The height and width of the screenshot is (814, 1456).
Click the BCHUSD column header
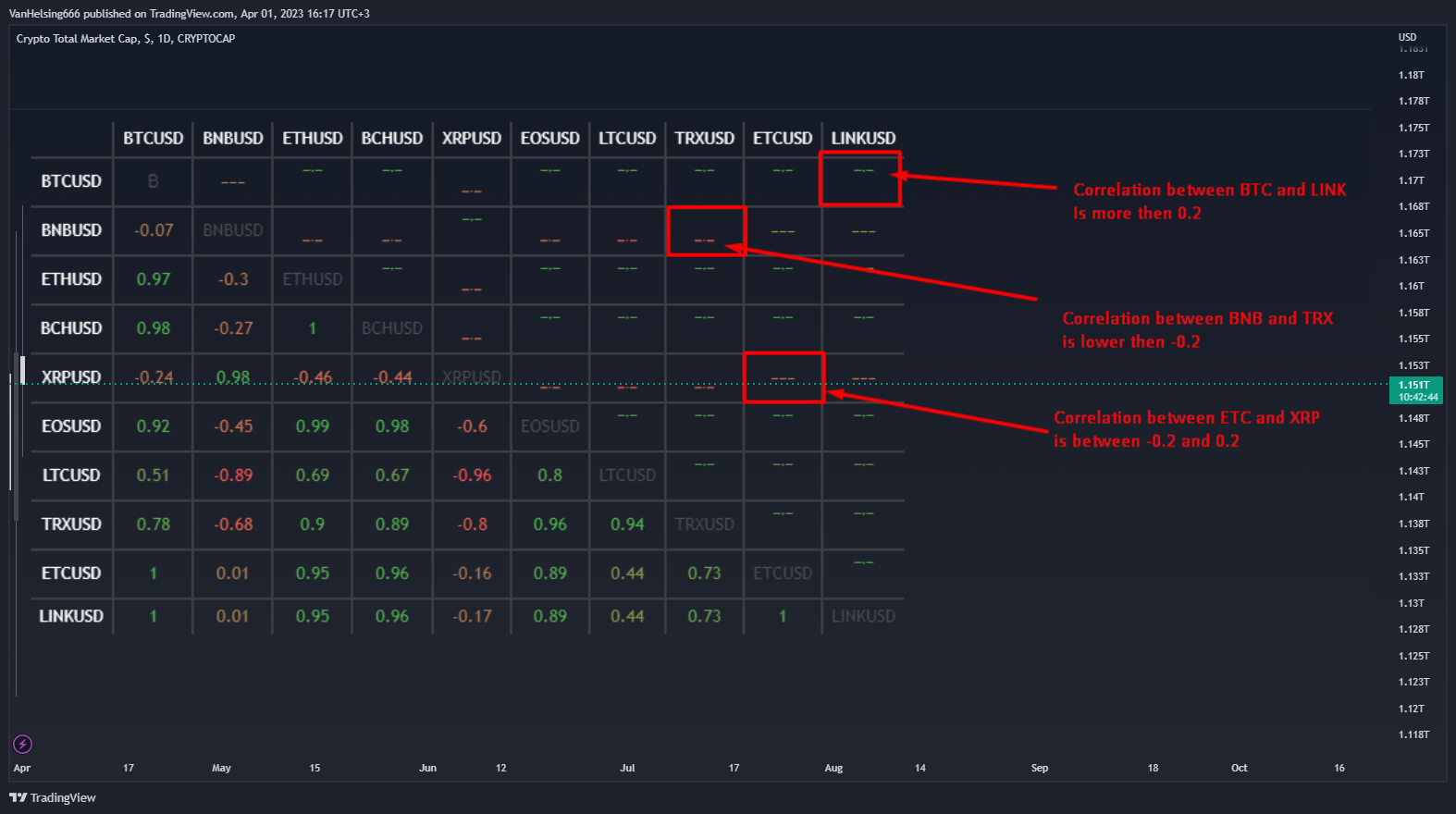point(392,138)
